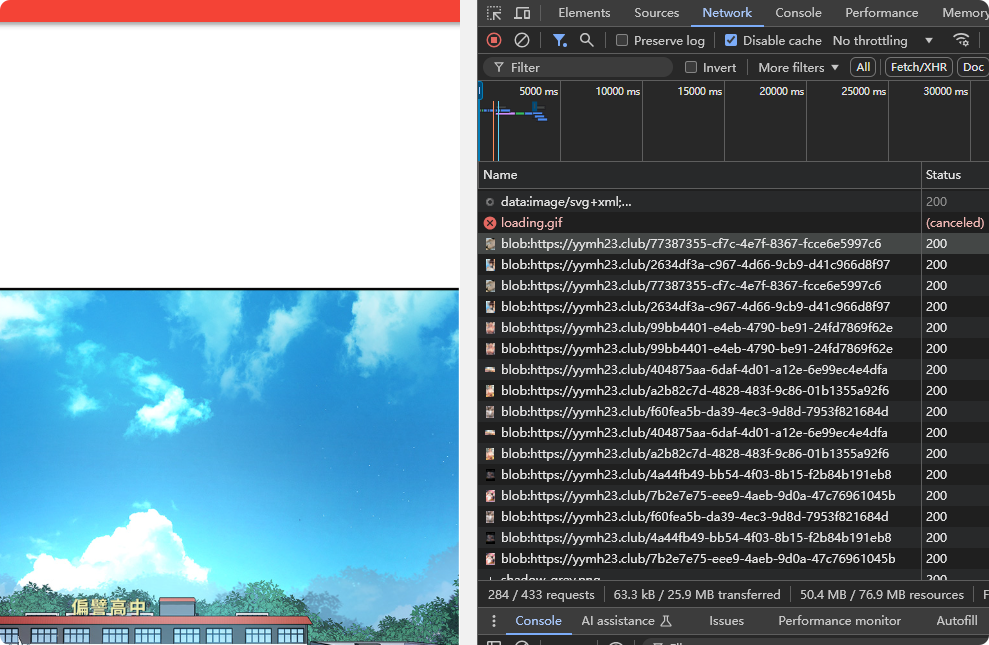Click the red error icon beside loading.gif

pos(490,223)
